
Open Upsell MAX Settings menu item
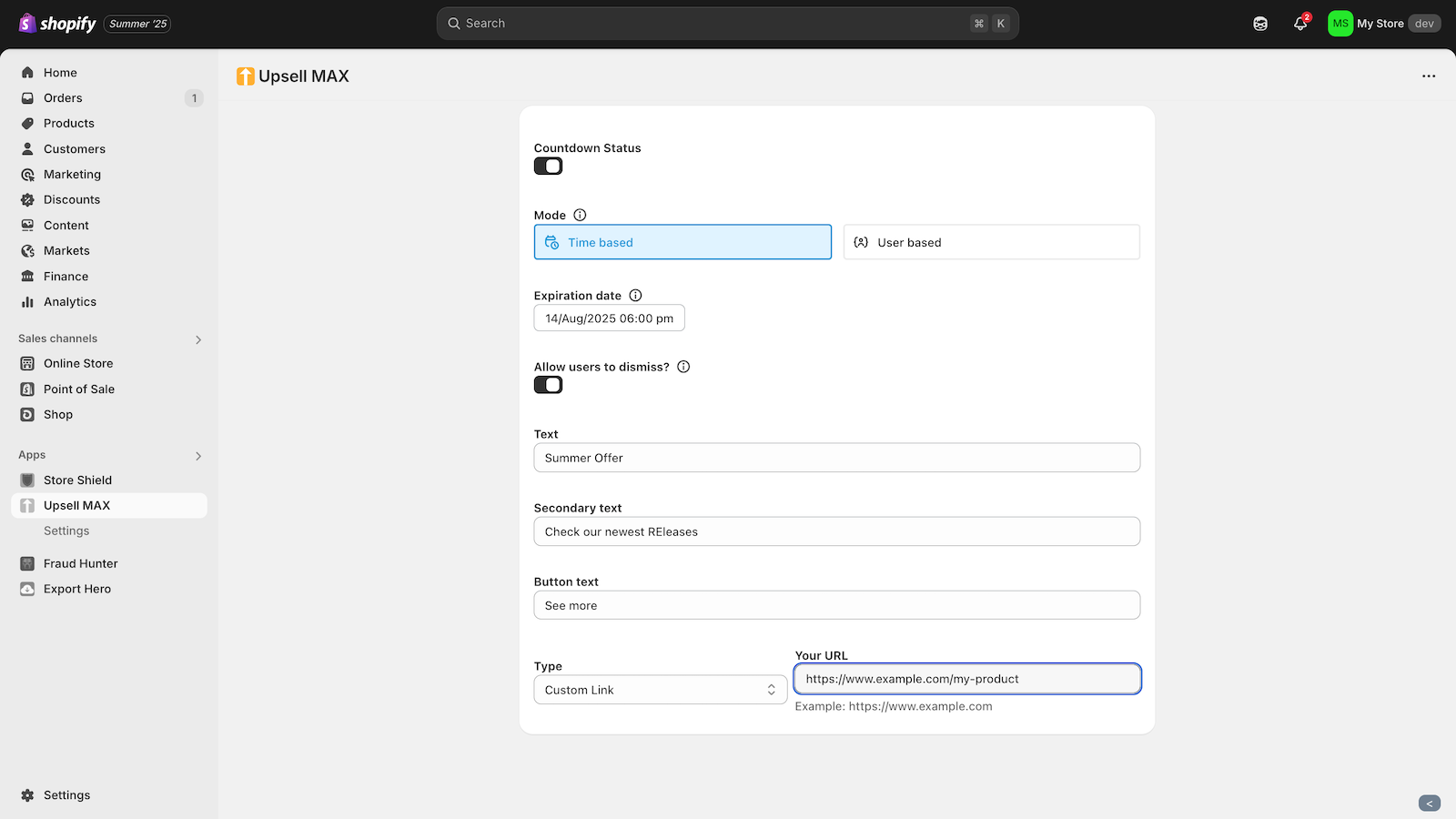click(x=66, y=531)
